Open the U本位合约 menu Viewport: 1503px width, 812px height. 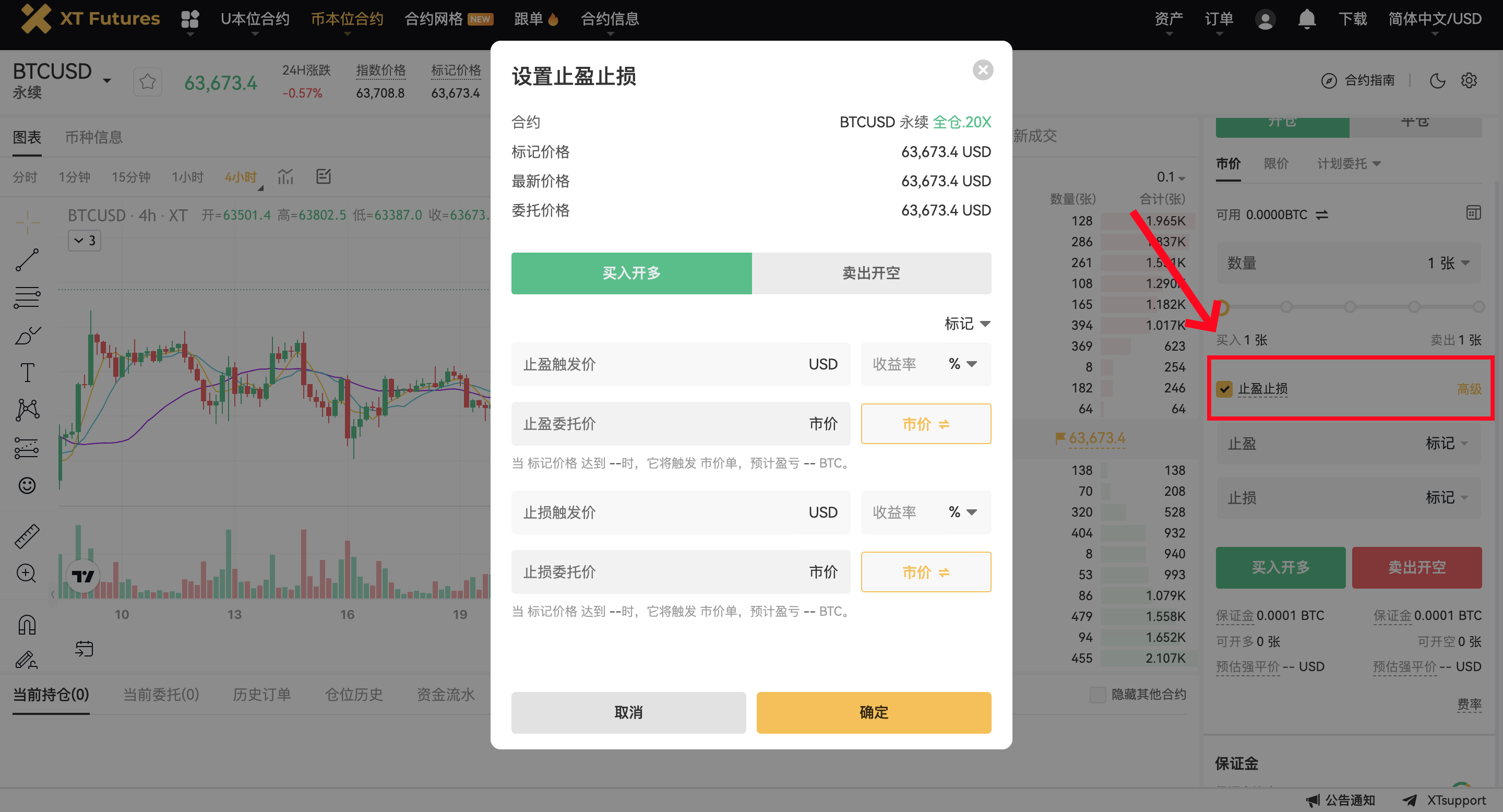click(254, 19)
